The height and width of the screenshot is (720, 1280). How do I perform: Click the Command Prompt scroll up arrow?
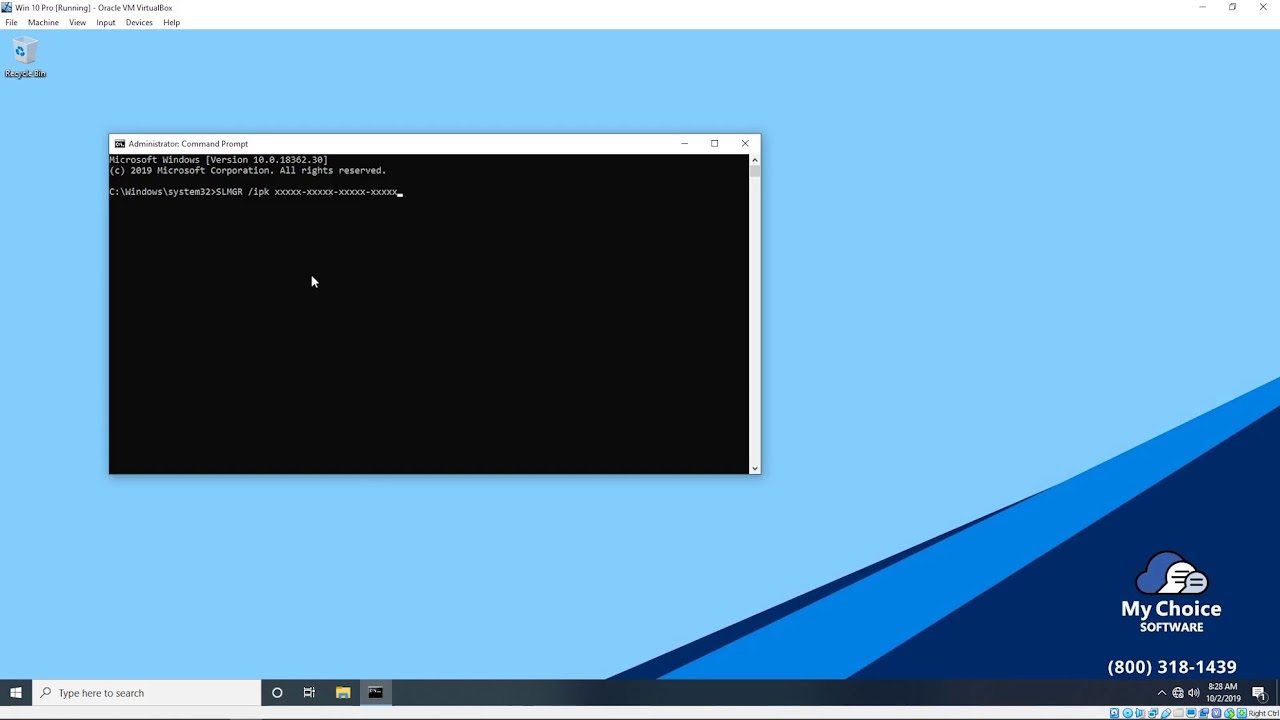(x=754, y=159)
